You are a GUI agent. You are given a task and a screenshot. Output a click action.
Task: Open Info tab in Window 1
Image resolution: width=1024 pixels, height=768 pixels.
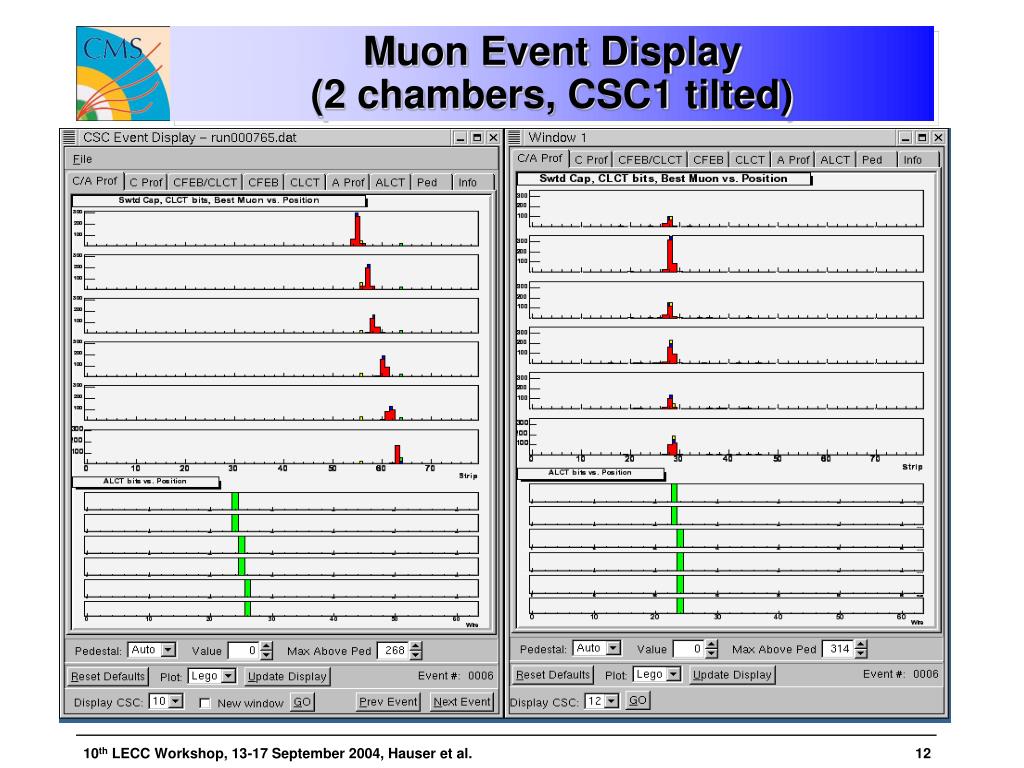point(912,159)
